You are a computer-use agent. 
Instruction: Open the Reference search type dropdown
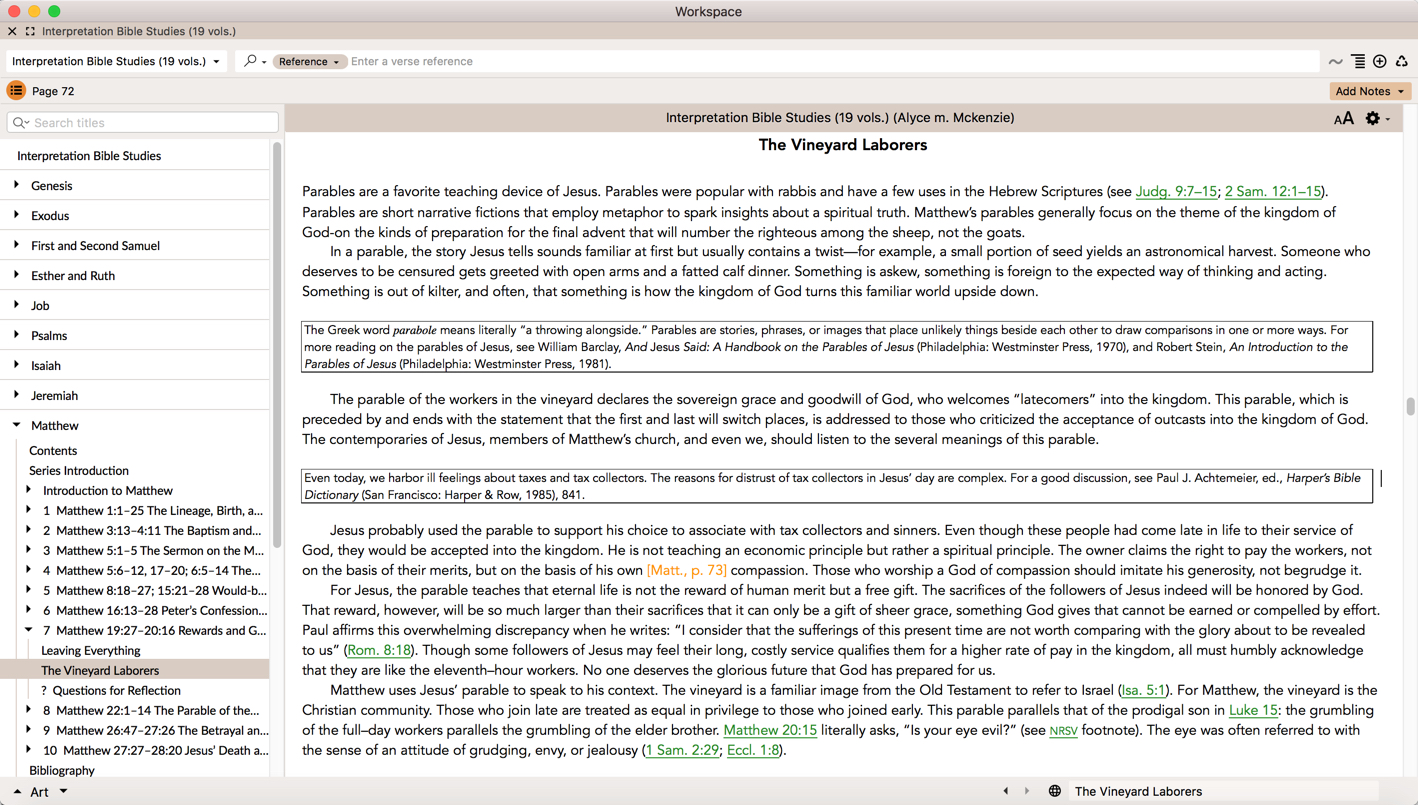pyautogui.click(x=309, y=61)
